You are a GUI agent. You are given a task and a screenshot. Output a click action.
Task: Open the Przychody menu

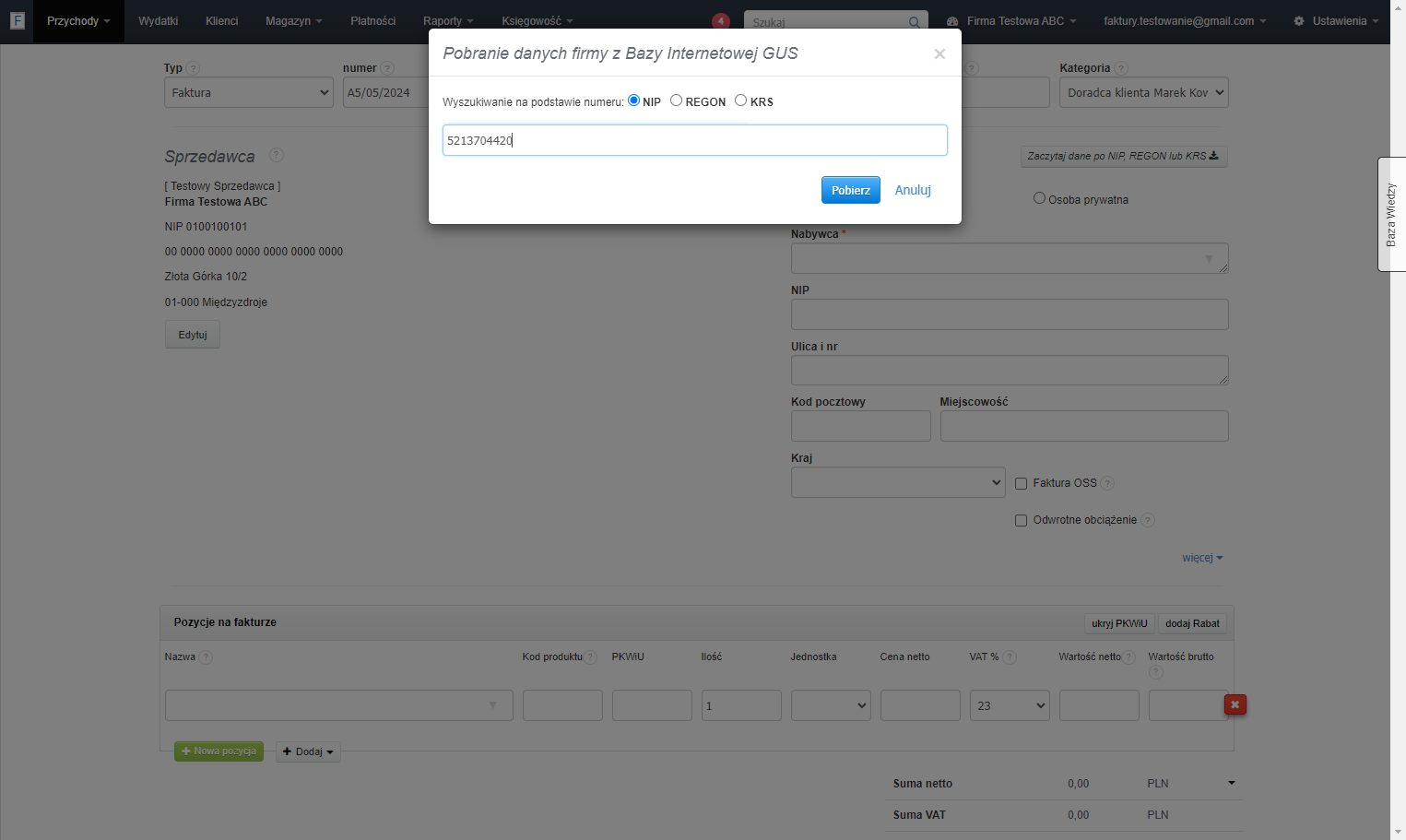click(x=78, y=21)
